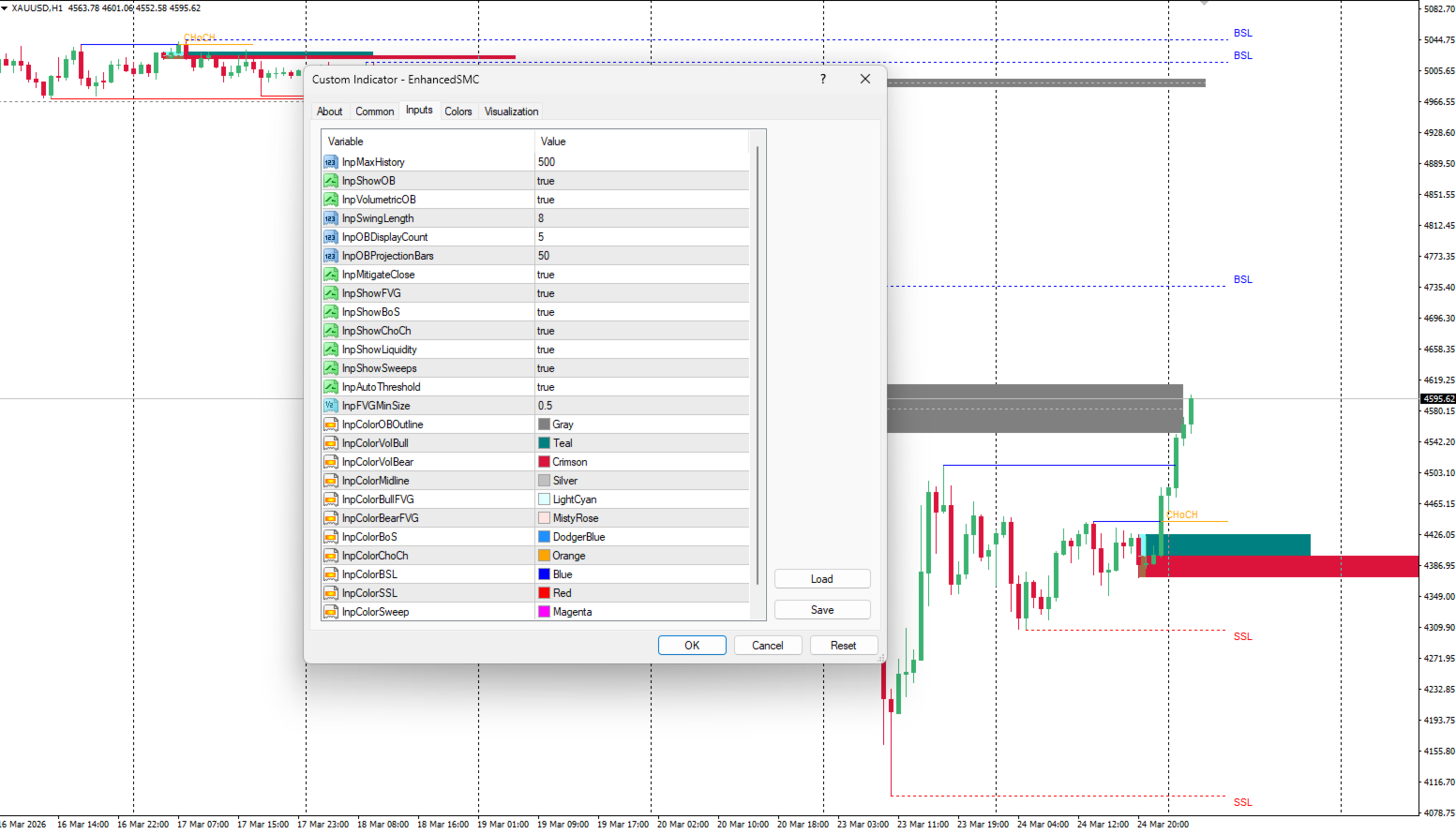Click the integer icon beside InpOBProjectionBars
The image size is (1456, 834).
(x=331, y=256)
